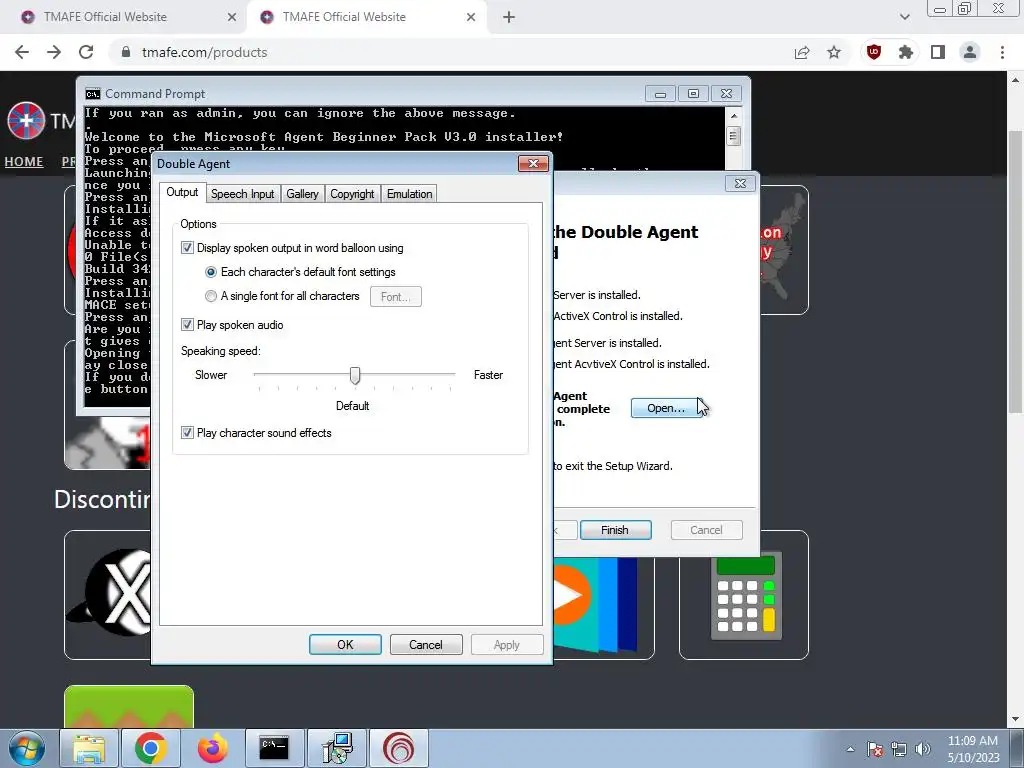
Task: Open Windows Explorer from the taskbar
Action: 89,748
